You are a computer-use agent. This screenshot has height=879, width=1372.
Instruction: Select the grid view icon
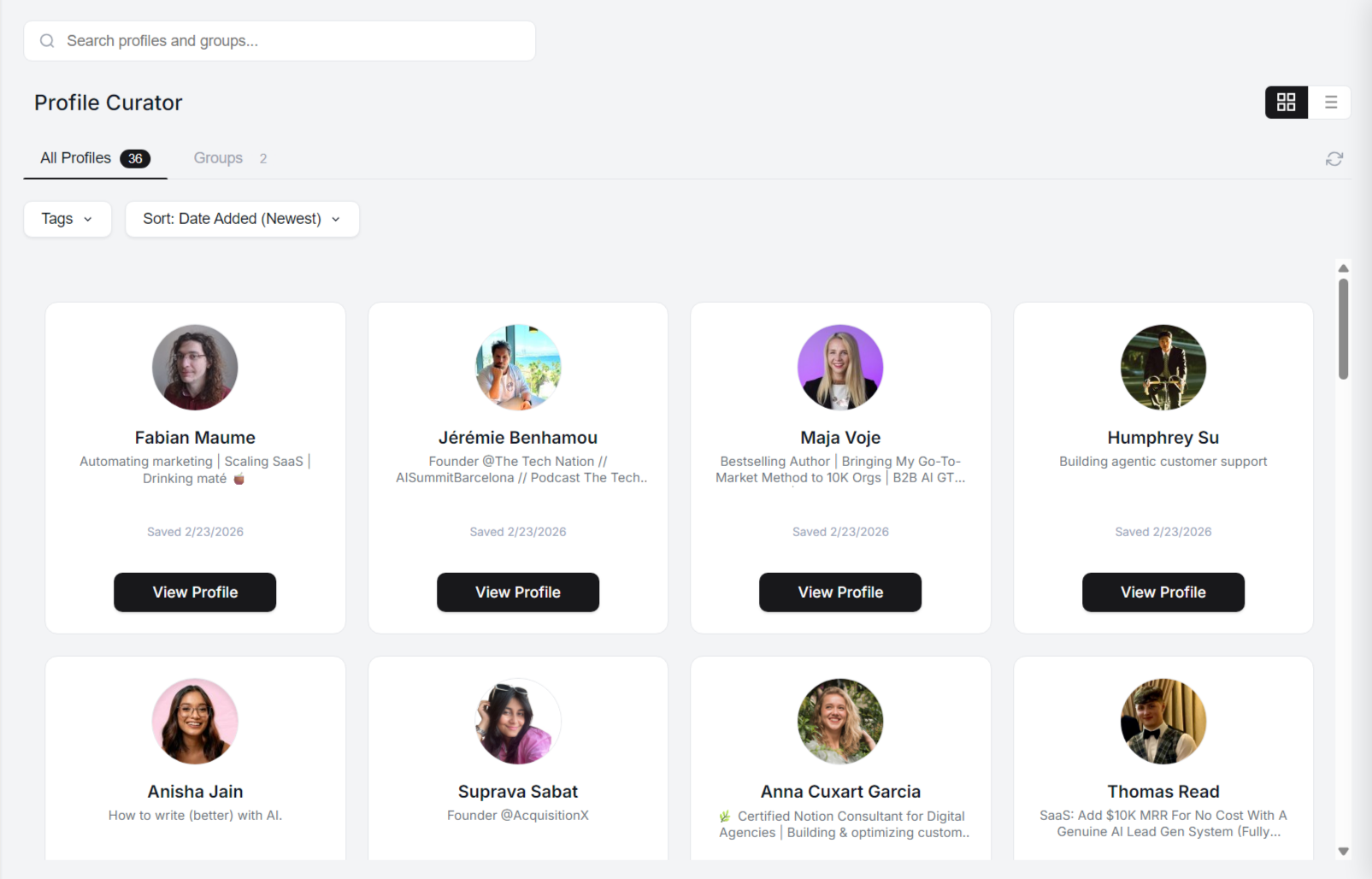coord(1286,102)
